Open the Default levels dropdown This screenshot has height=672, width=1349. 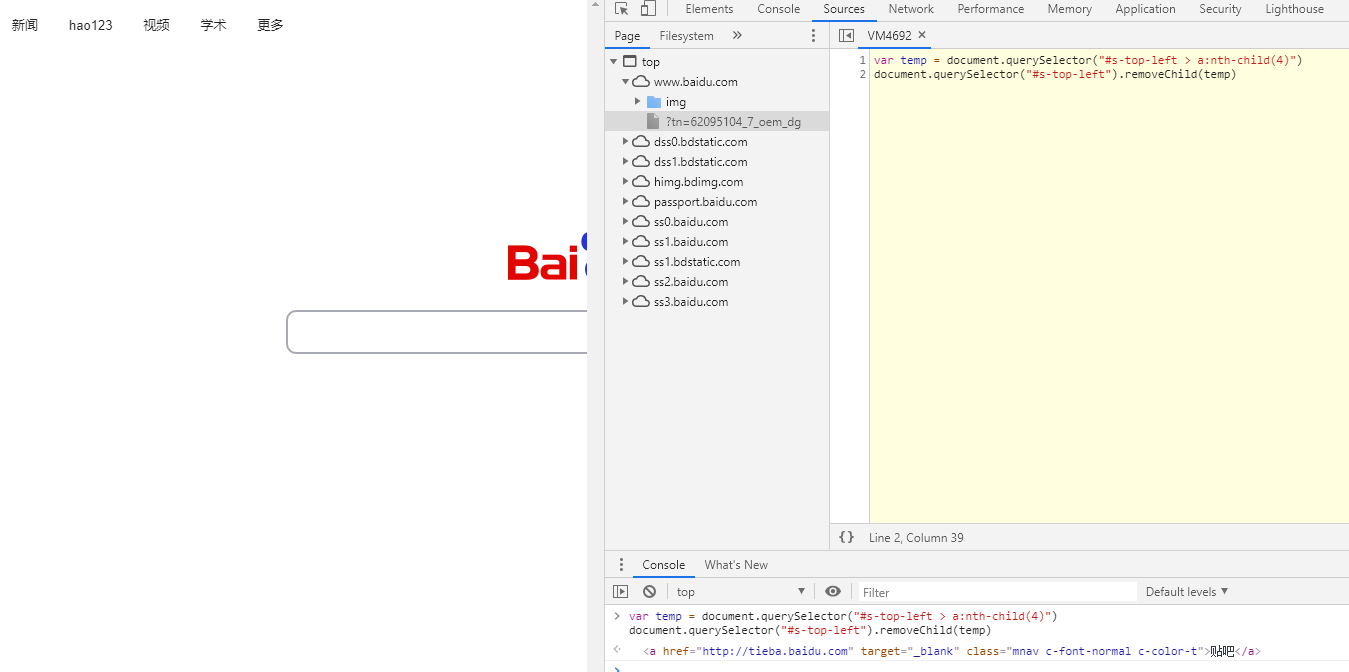[1187, 591]
